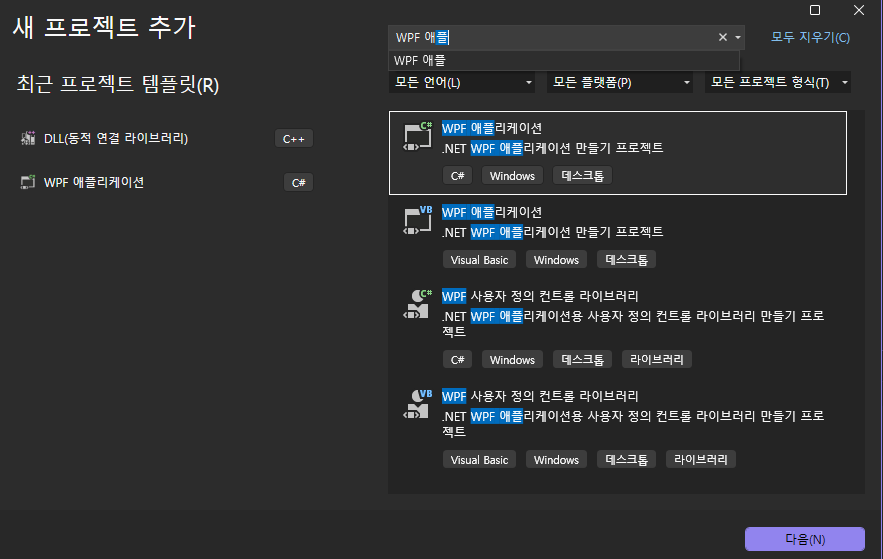Open the search history dropdown arrow
This screenshot has width=883, height=559.
point(738,38)
